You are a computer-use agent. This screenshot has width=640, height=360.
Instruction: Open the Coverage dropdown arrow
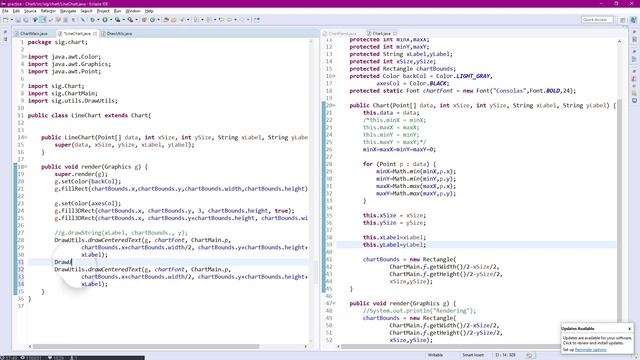(x=124, y=20)
